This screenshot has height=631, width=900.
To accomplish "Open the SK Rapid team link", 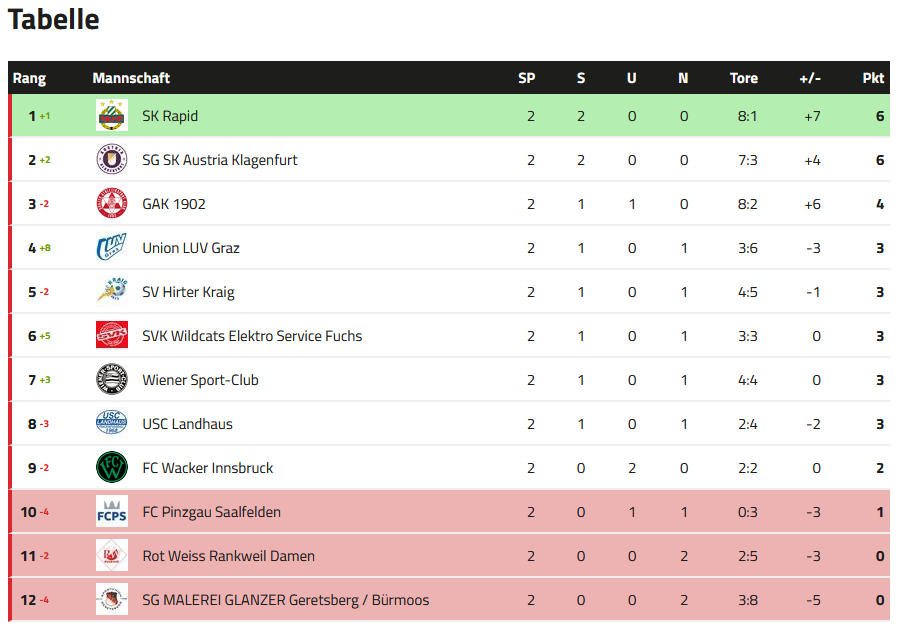I will click(170, 116).
